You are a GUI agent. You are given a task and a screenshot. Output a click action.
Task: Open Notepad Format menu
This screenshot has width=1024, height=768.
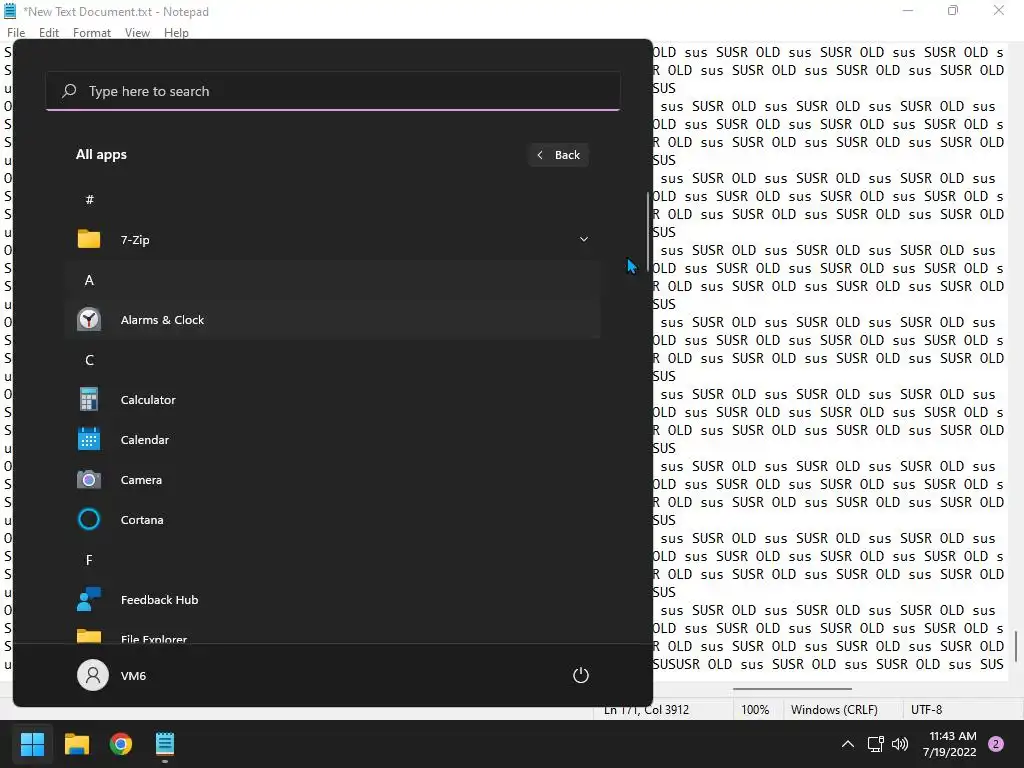pyautogui.click(x=91, y=33)
